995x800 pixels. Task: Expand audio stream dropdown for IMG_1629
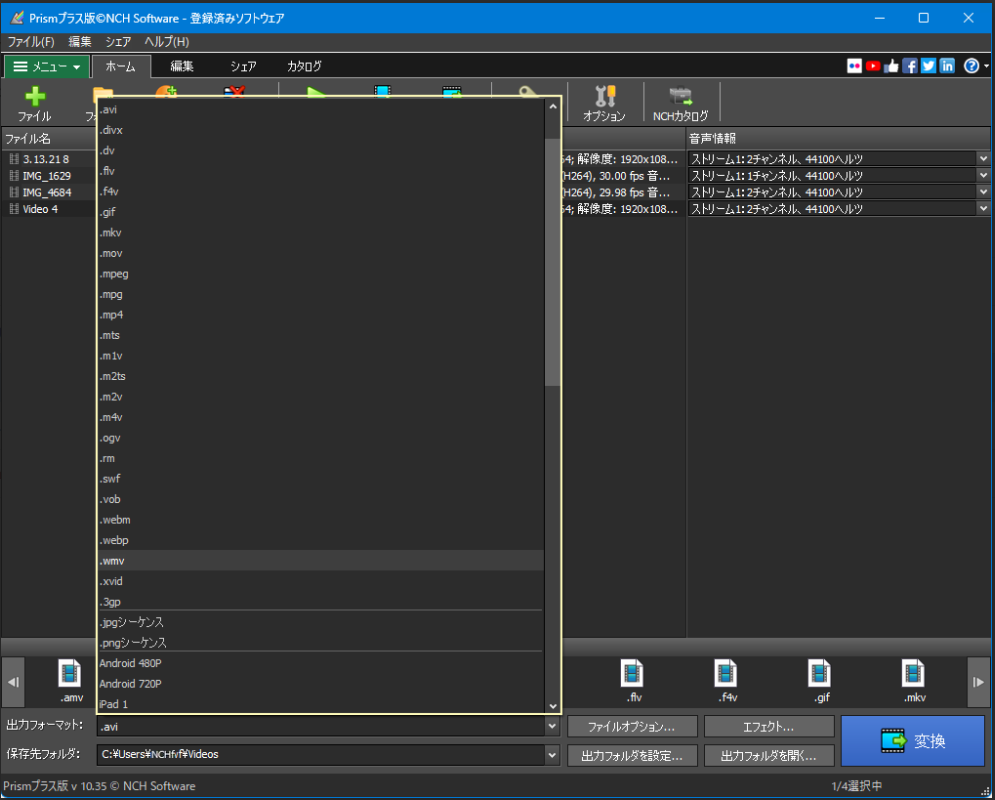[983, 175]
